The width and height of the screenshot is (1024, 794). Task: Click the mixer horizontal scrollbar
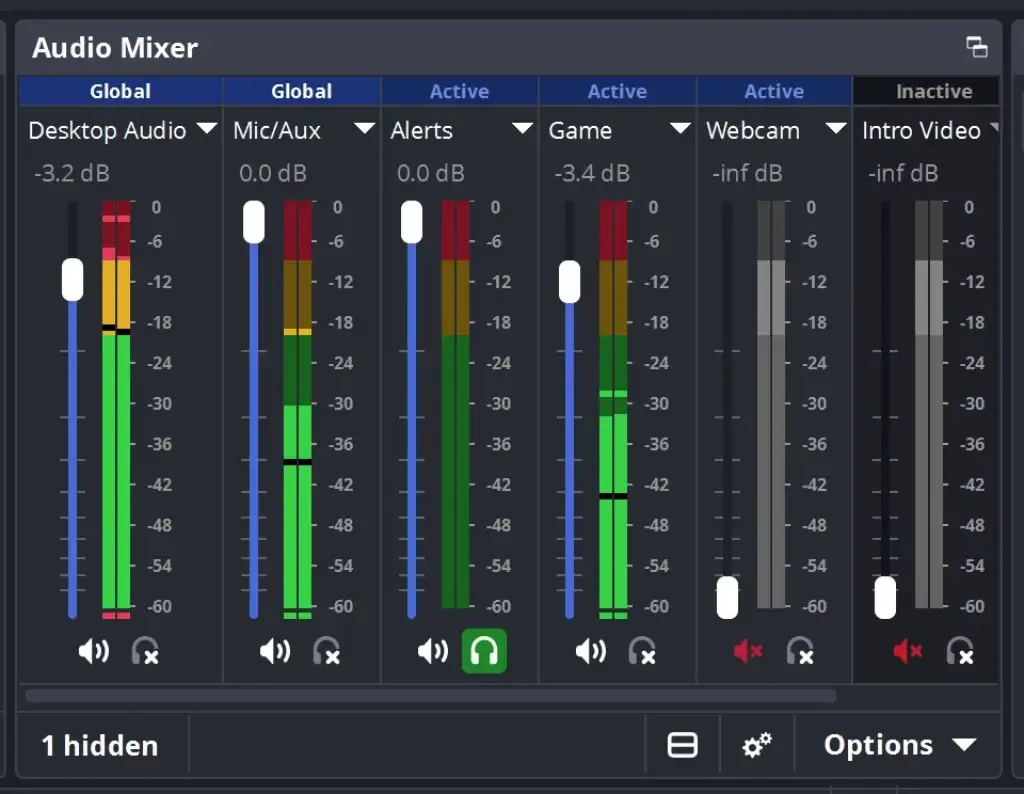click(430, 695)
